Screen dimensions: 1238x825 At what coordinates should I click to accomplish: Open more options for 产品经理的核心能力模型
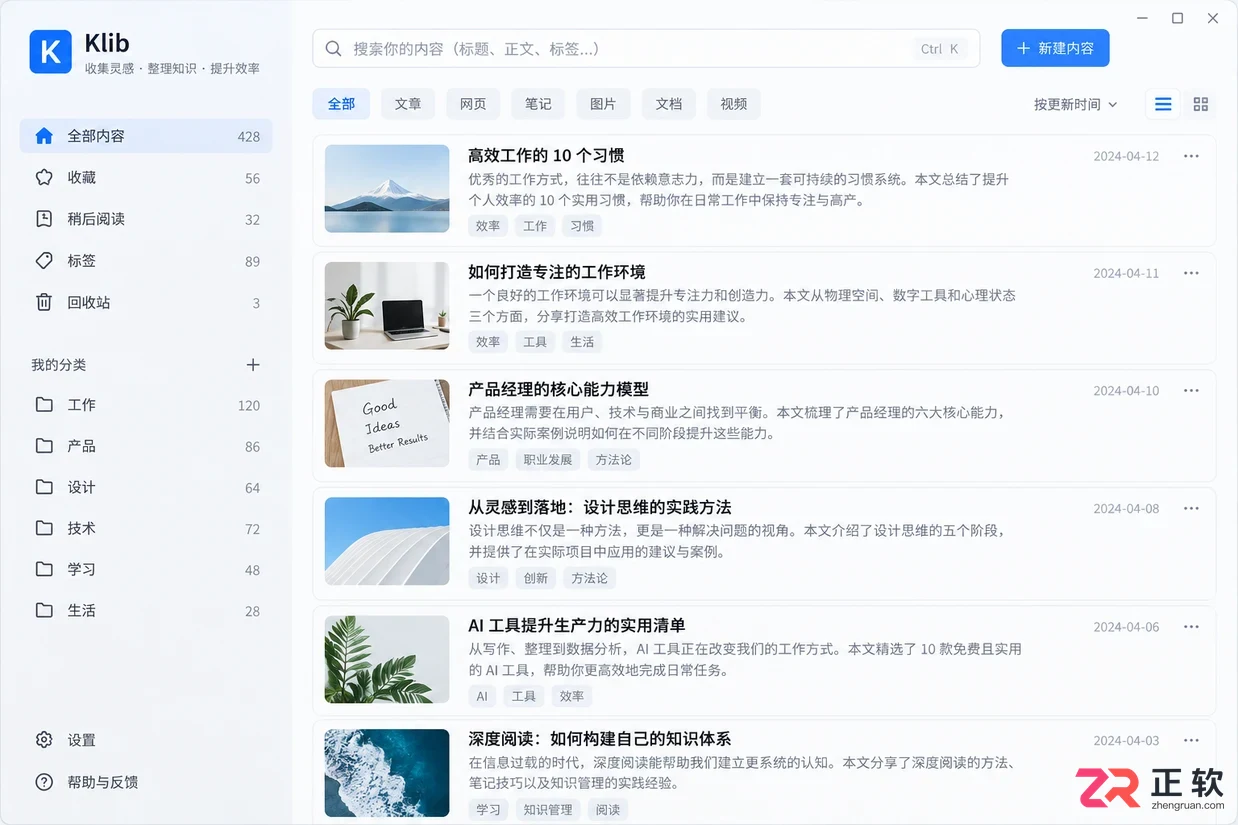click(x=1191, y=391)
